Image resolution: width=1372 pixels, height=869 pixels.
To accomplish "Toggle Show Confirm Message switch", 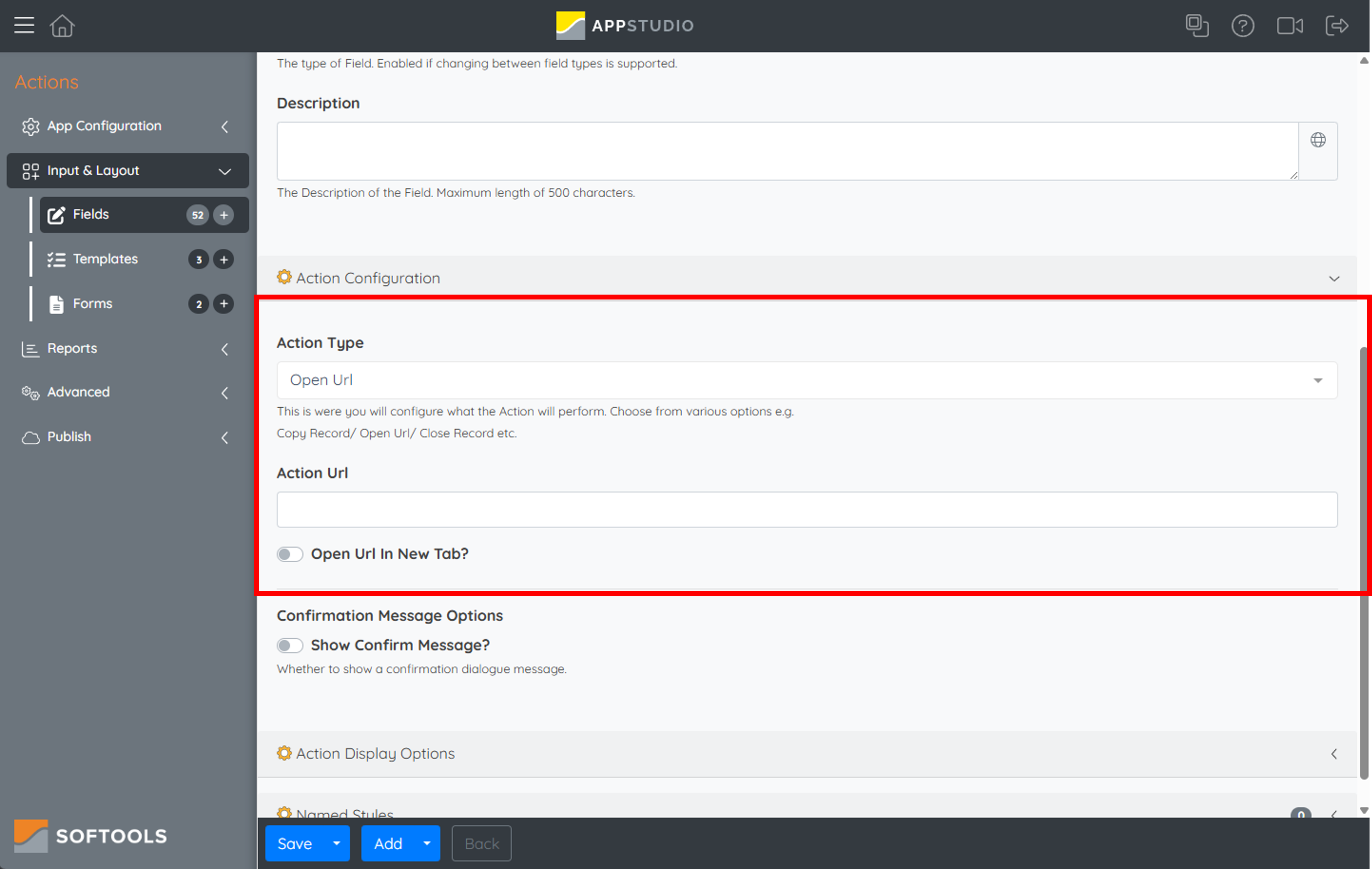I will pos(290,645).
